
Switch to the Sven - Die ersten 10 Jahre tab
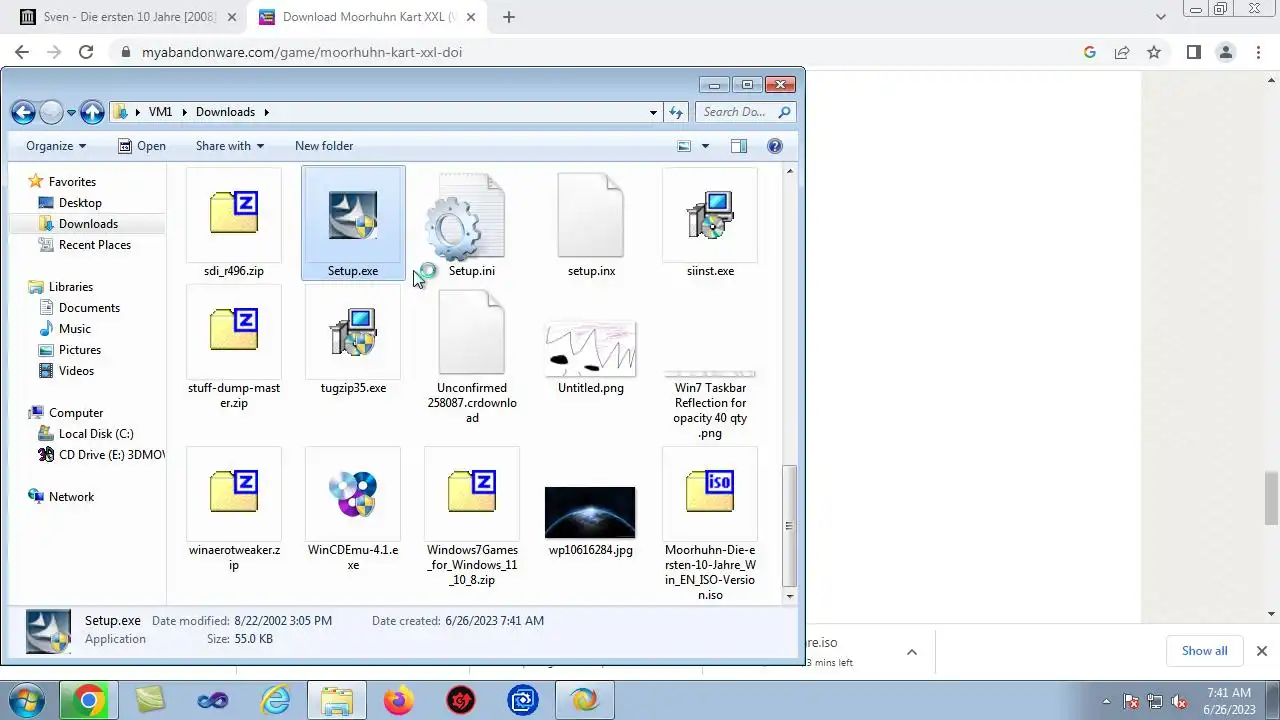[x=131, y=17]
